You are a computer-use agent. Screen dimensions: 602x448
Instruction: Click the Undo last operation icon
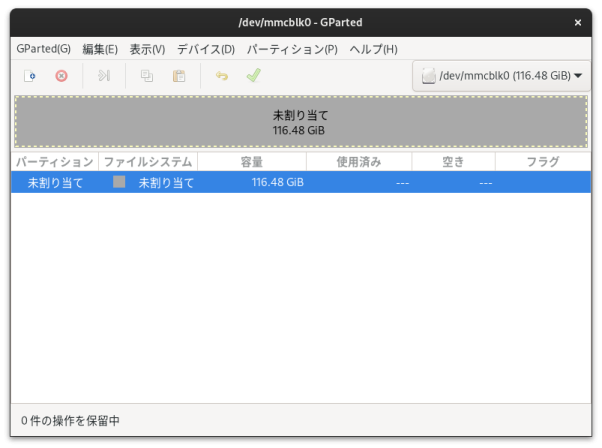[x=222, y=76]
